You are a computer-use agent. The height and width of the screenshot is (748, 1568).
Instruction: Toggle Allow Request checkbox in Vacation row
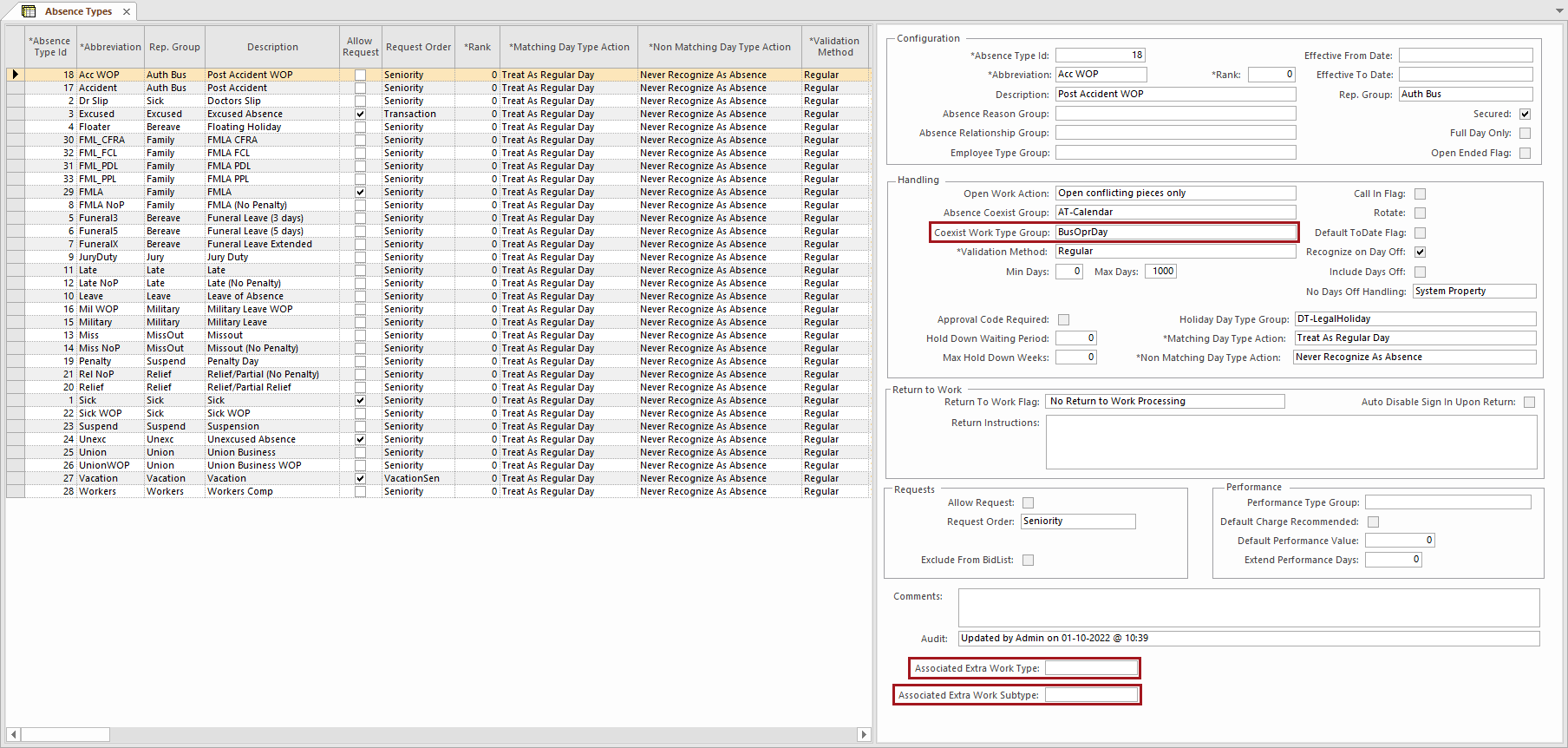click(x=360, y=478)
